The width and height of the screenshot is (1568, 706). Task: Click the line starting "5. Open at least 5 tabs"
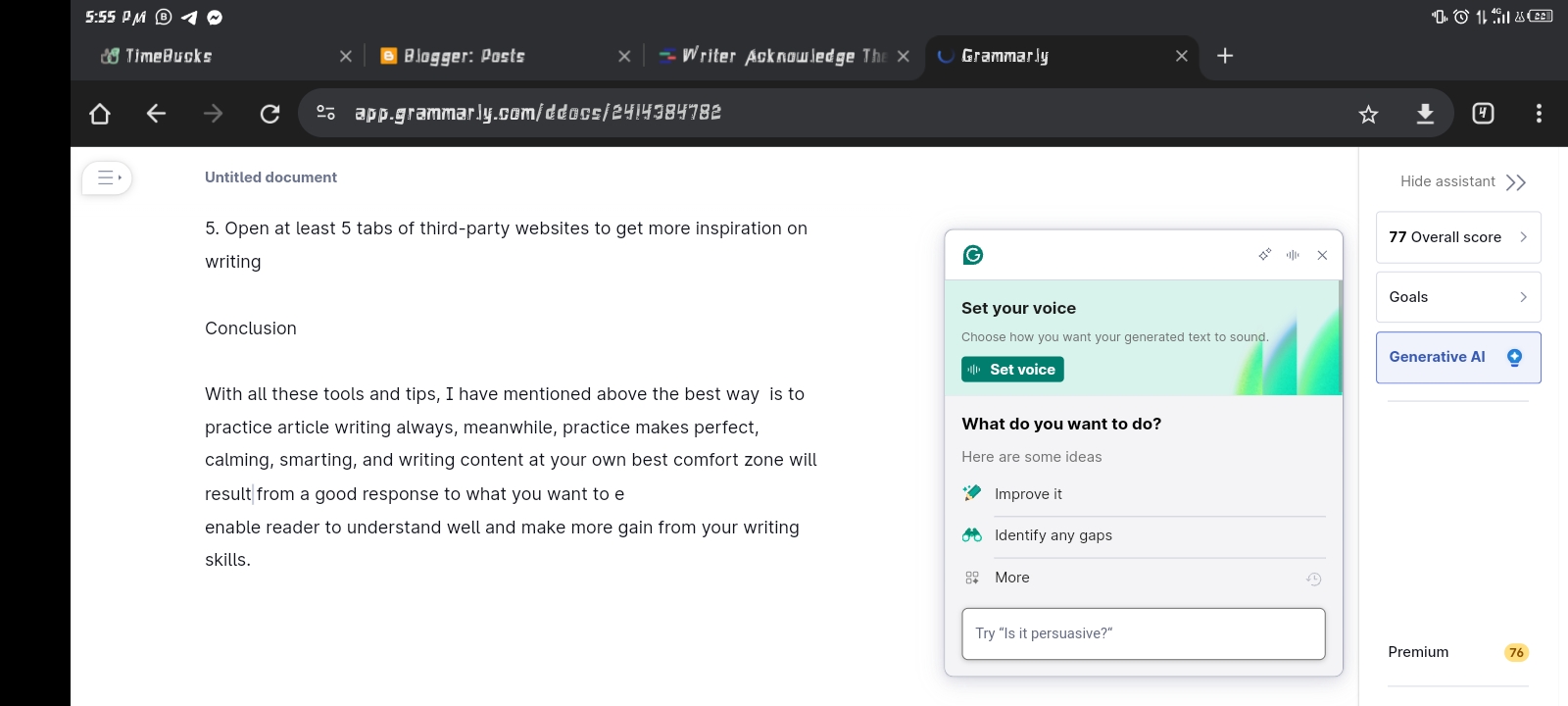pos(506,228)
